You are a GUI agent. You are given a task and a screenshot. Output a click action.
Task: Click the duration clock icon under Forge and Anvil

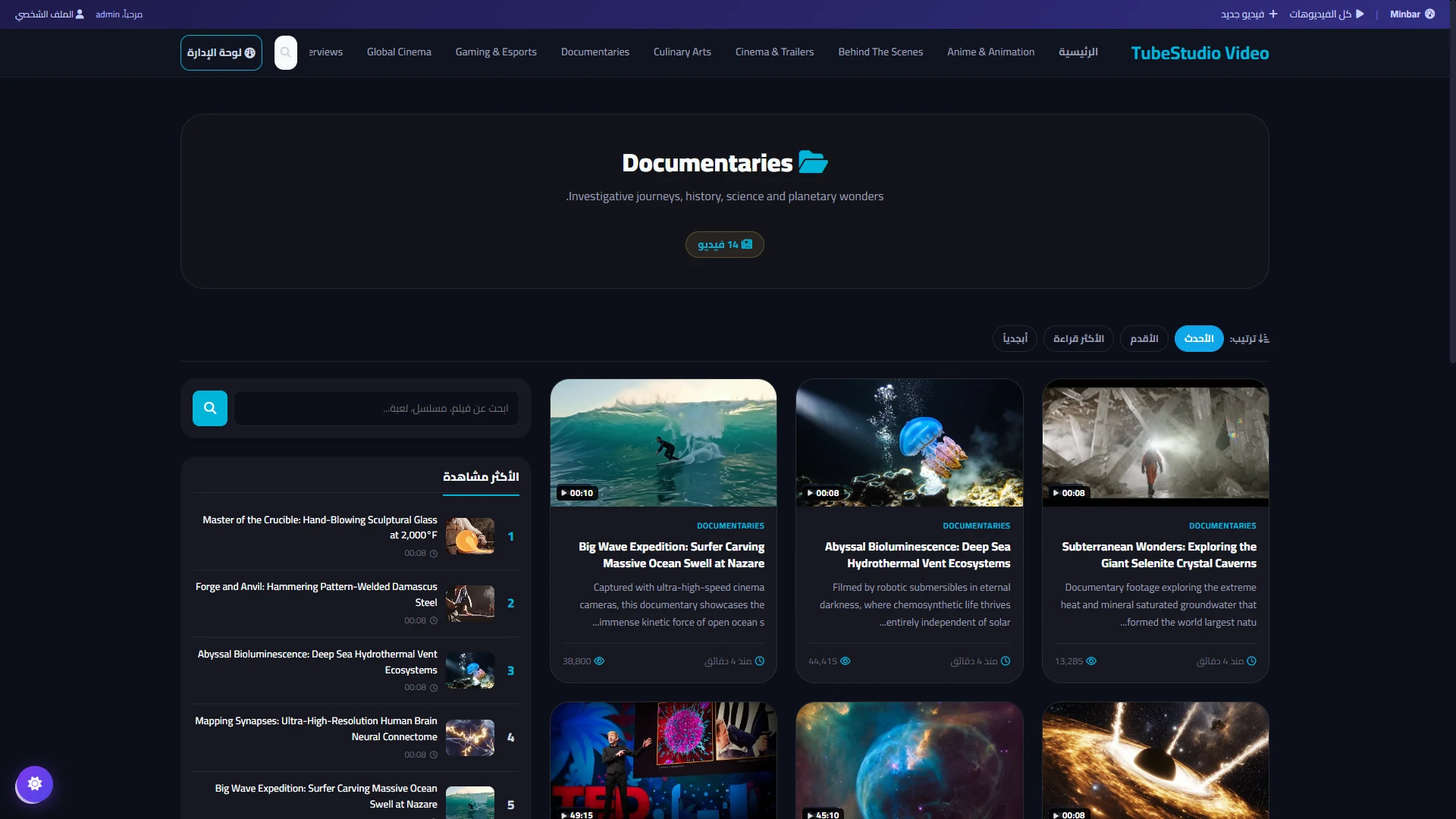[434, 621]
